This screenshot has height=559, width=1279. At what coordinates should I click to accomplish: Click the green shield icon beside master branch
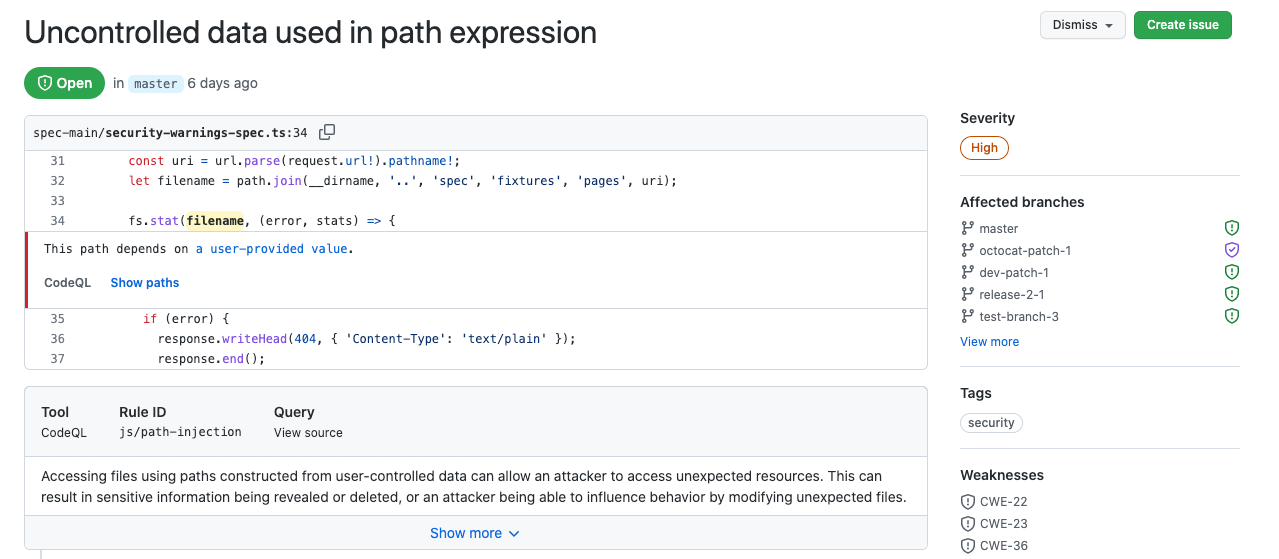(x=1232, y=228)
